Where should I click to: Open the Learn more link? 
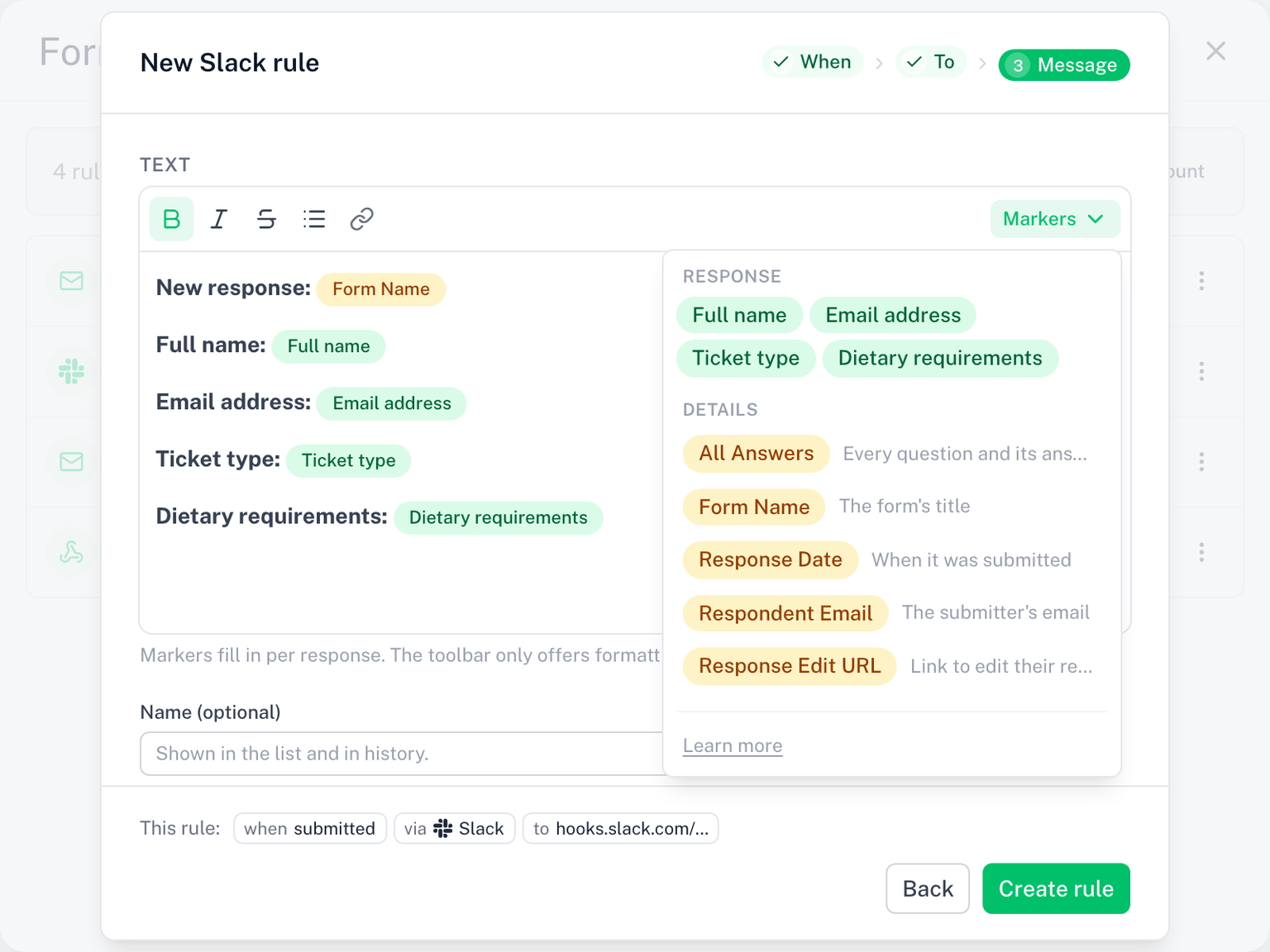(733, 746)
